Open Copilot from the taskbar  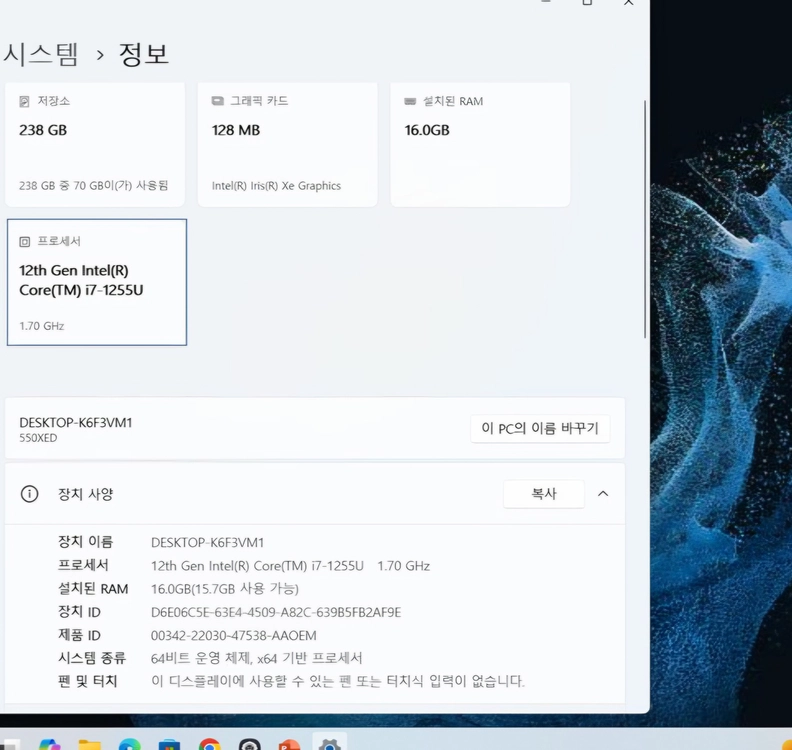pyautogui.click(x=50, y=744)
